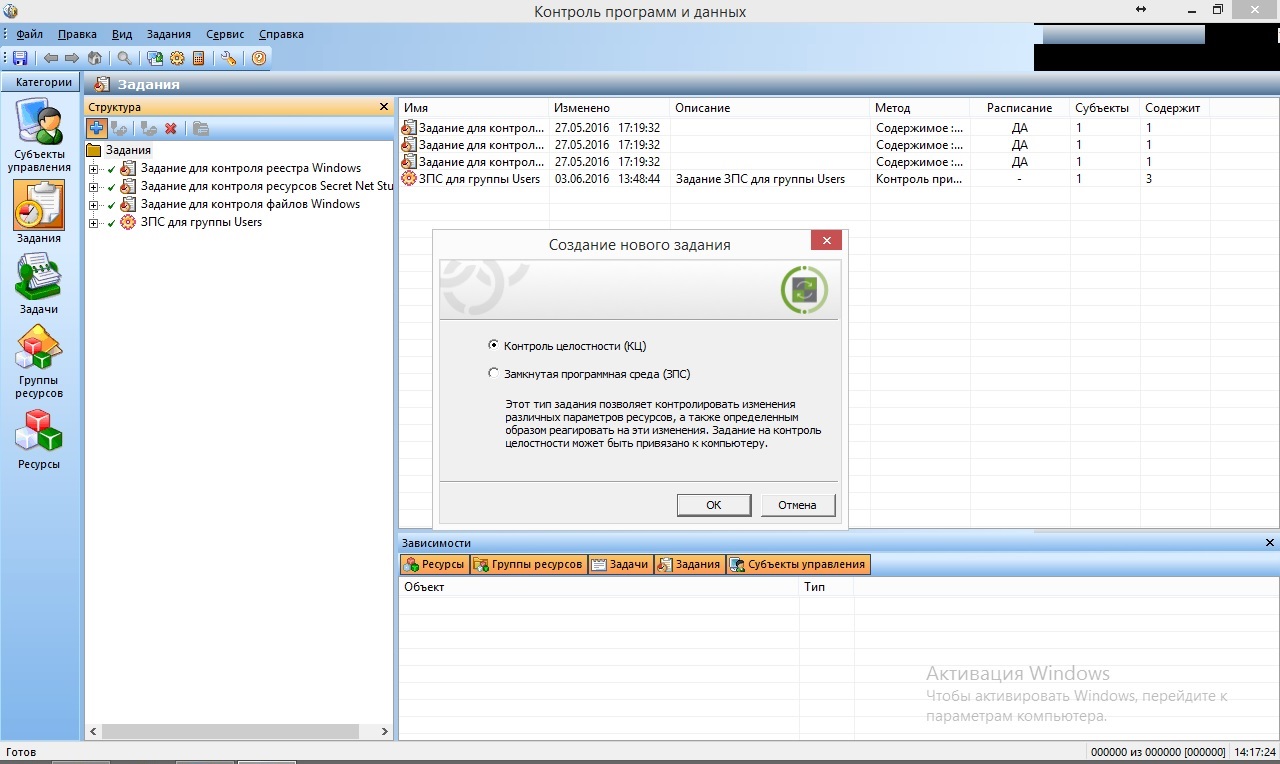This screenshot has width=1280, height=764.
Task: Expand the ЗПС для группы Users tree node
Action: coord(94,222)
